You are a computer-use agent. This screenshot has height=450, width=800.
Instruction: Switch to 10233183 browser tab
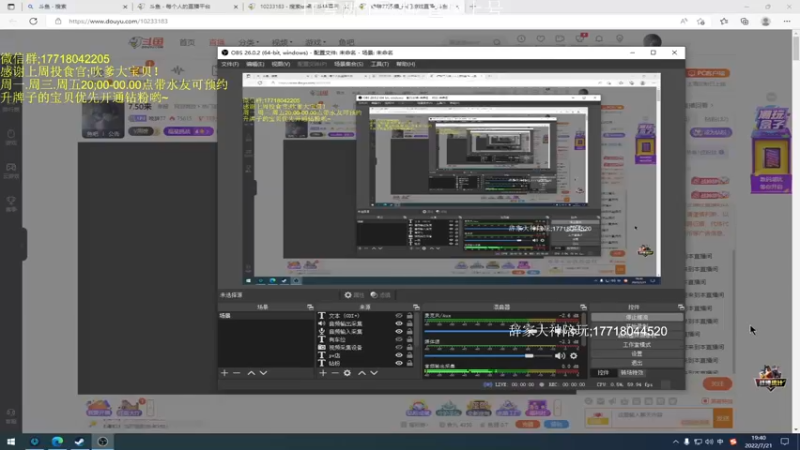pos(299,7)
